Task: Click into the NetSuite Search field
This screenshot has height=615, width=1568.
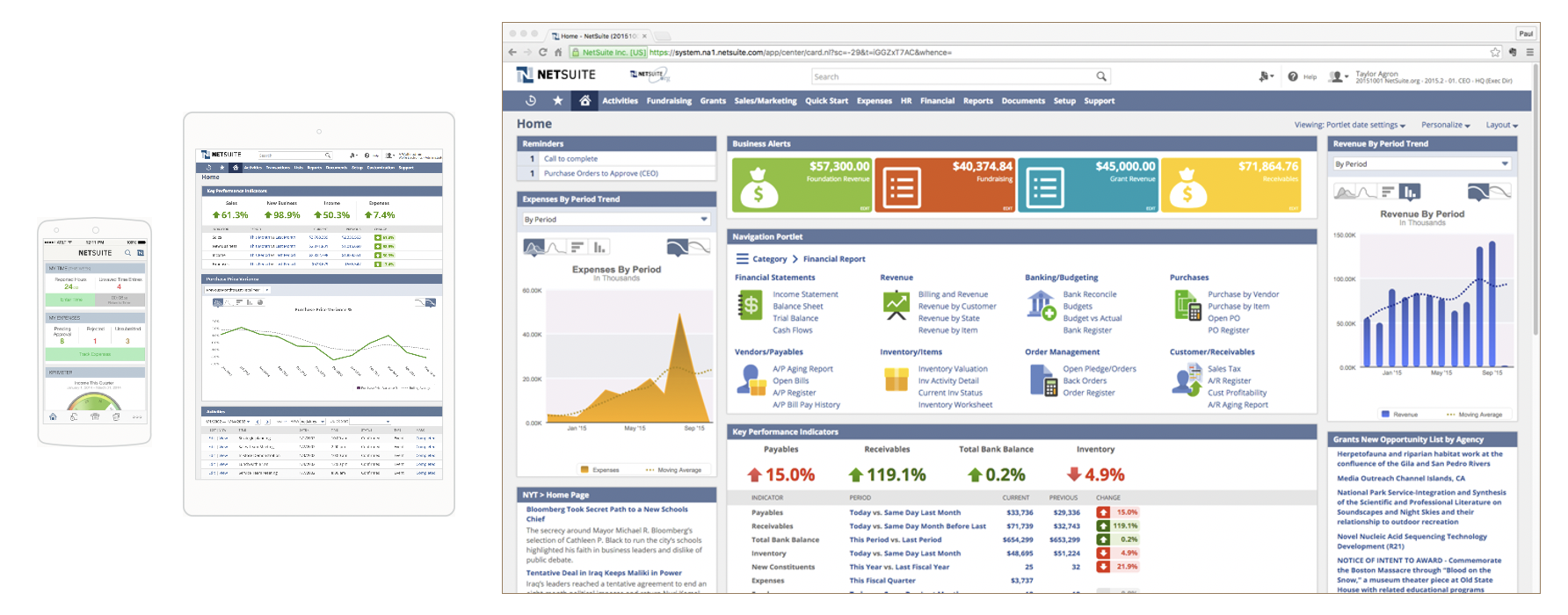Action: pyautogui.click(x=954, y=76)
